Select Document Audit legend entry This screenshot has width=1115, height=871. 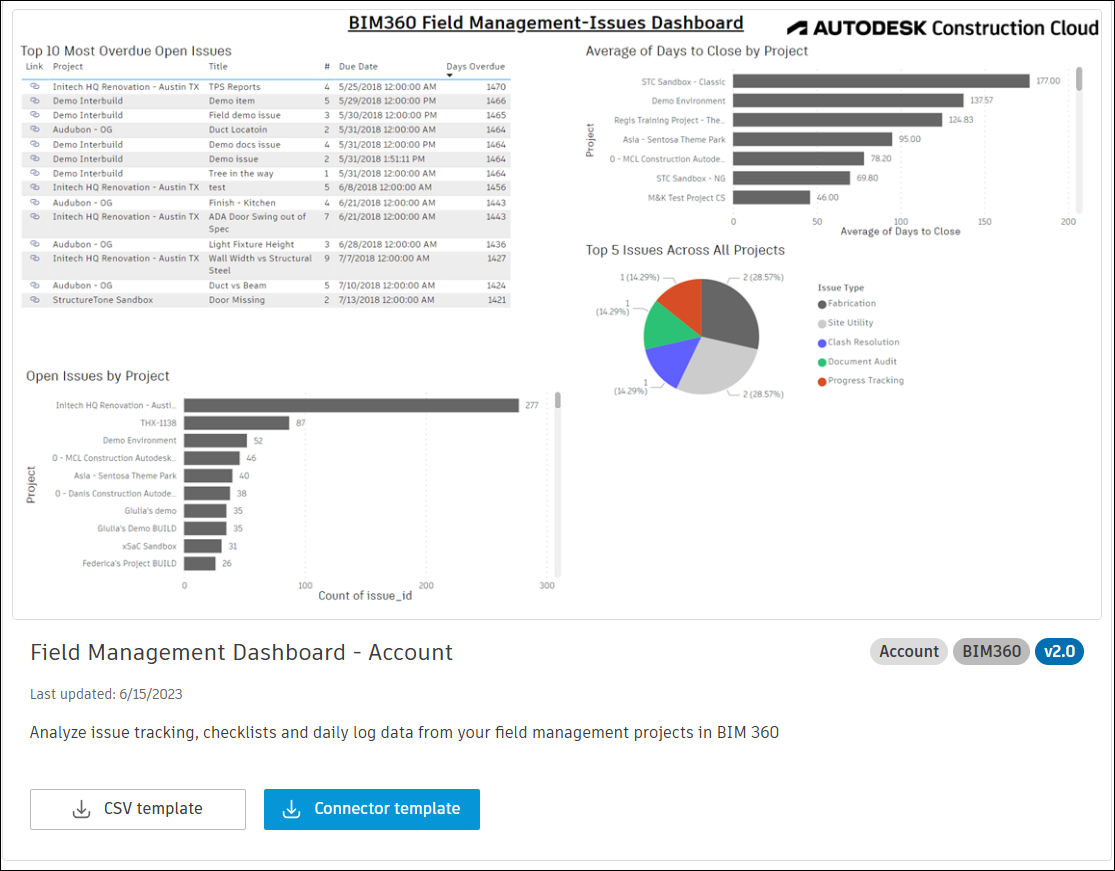click(857, 361)
